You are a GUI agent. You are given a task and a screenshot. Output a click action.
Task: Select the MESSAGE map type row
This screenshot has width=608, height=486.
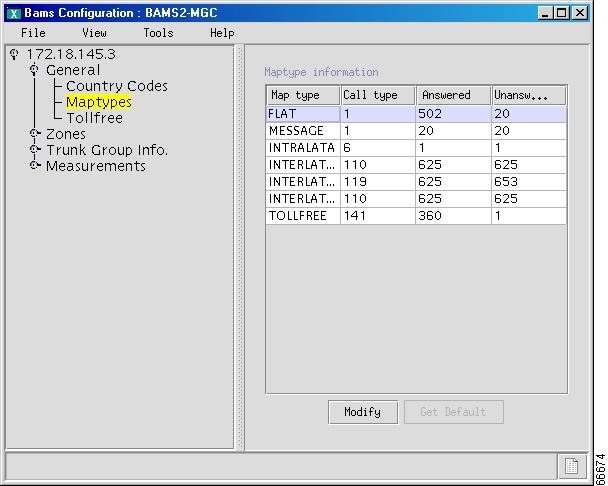coord(301,131)
